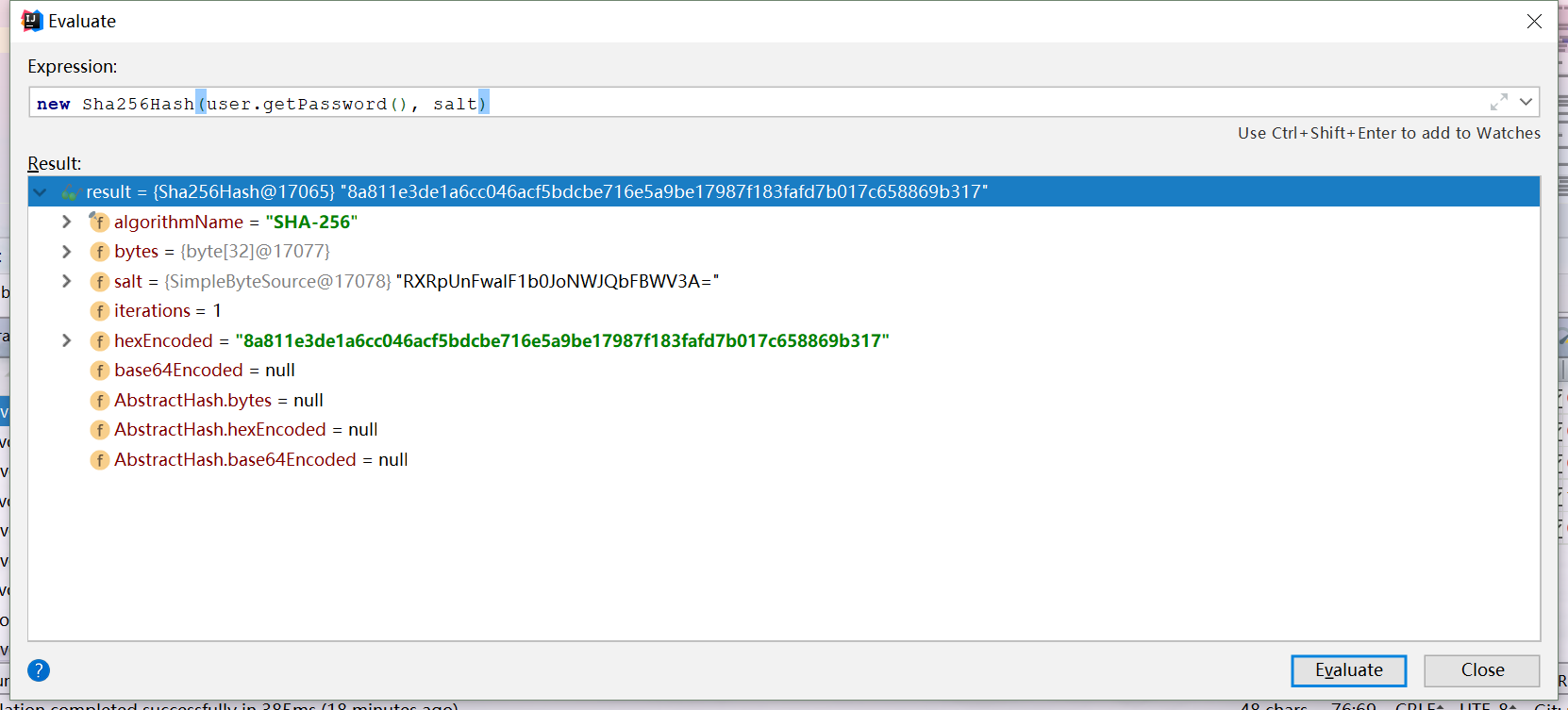Click the algorithmName field icon
Viewport: 1568px width, 710px height.
99,222
